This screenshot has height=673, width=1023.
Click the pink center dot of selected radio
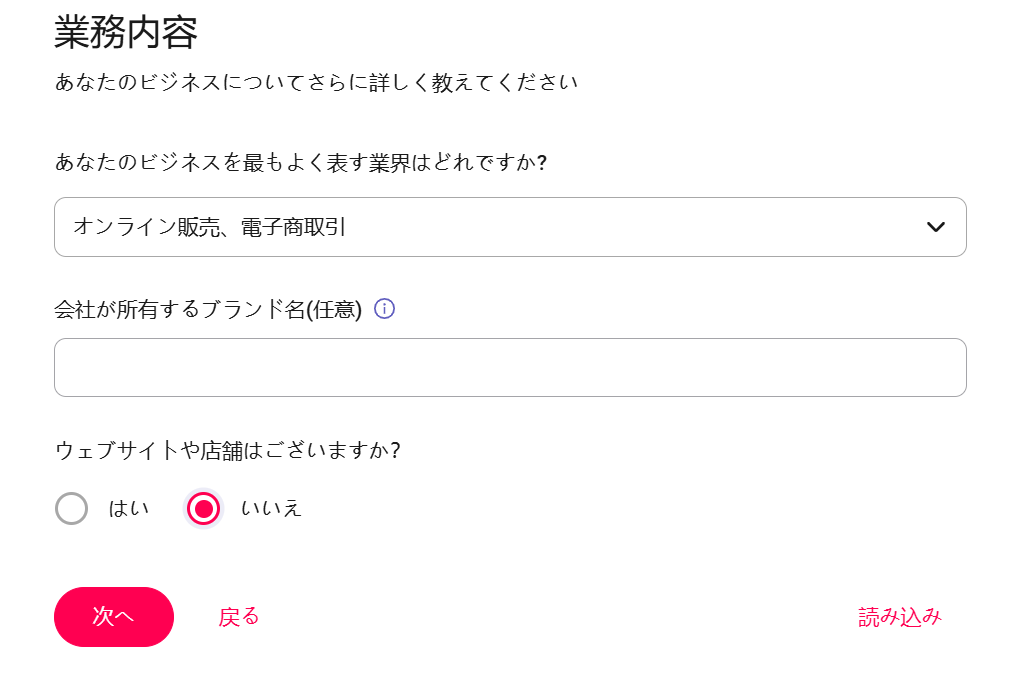click(204, 509)
